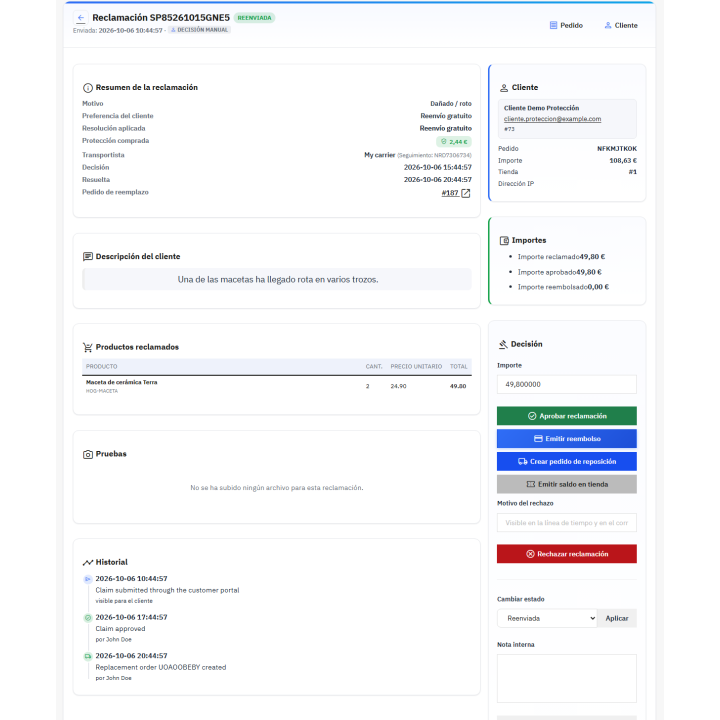720x720 pixels.
Task: Click the wallet icon beside Importes
Action: coord(504,241)
